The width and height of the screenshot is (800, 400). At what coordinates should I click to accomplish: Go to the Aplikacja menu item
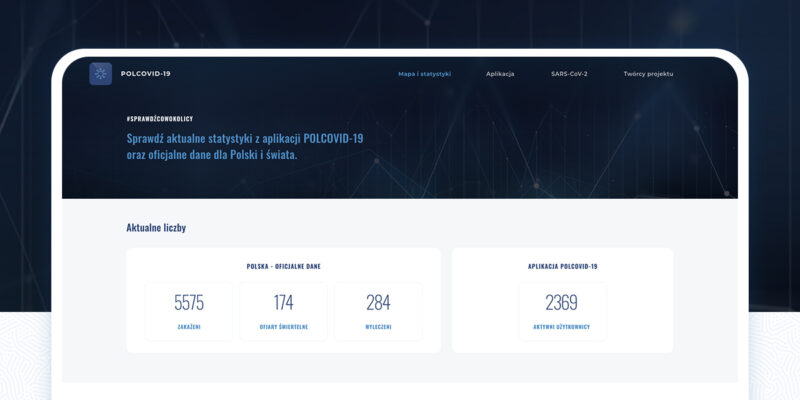coord(500,74)
